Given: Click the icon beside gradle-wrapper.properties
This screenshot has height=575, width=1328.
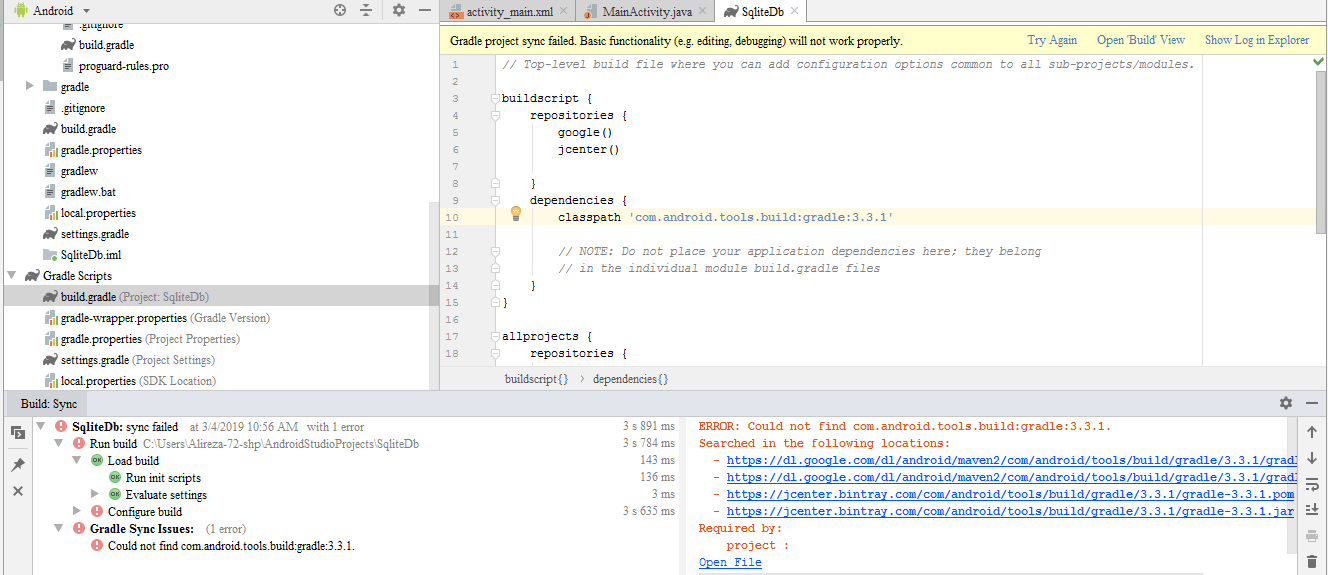Looking at the screenshot, I should coord(50,318).
